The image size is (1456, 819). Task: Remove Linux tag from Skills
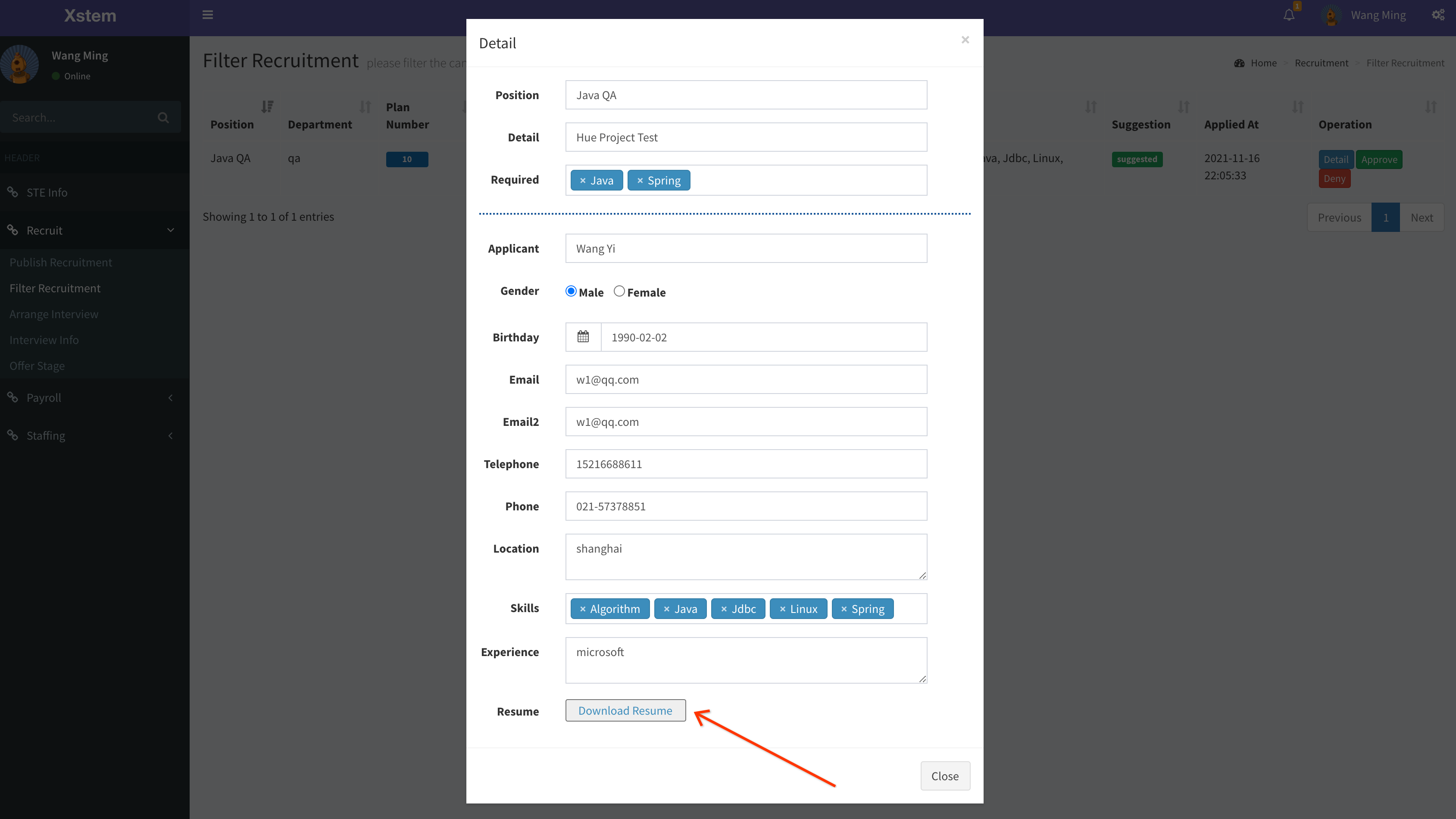pos(782,610)
